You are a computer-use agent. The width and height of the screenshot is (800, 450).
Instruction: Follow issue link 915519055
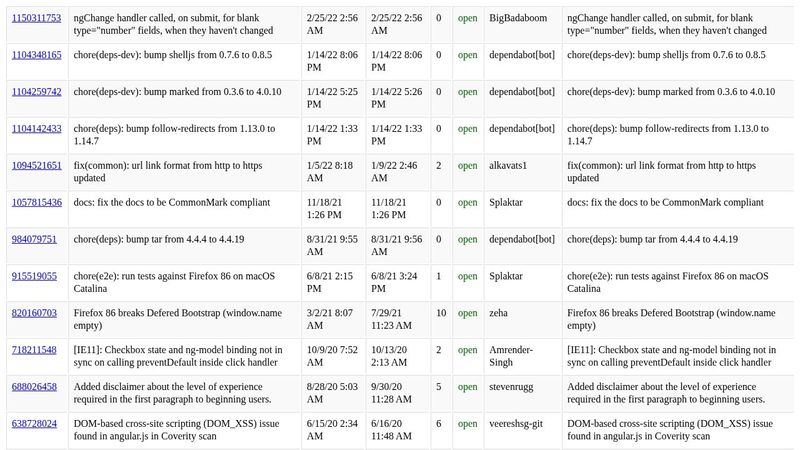tap(33, 276)
